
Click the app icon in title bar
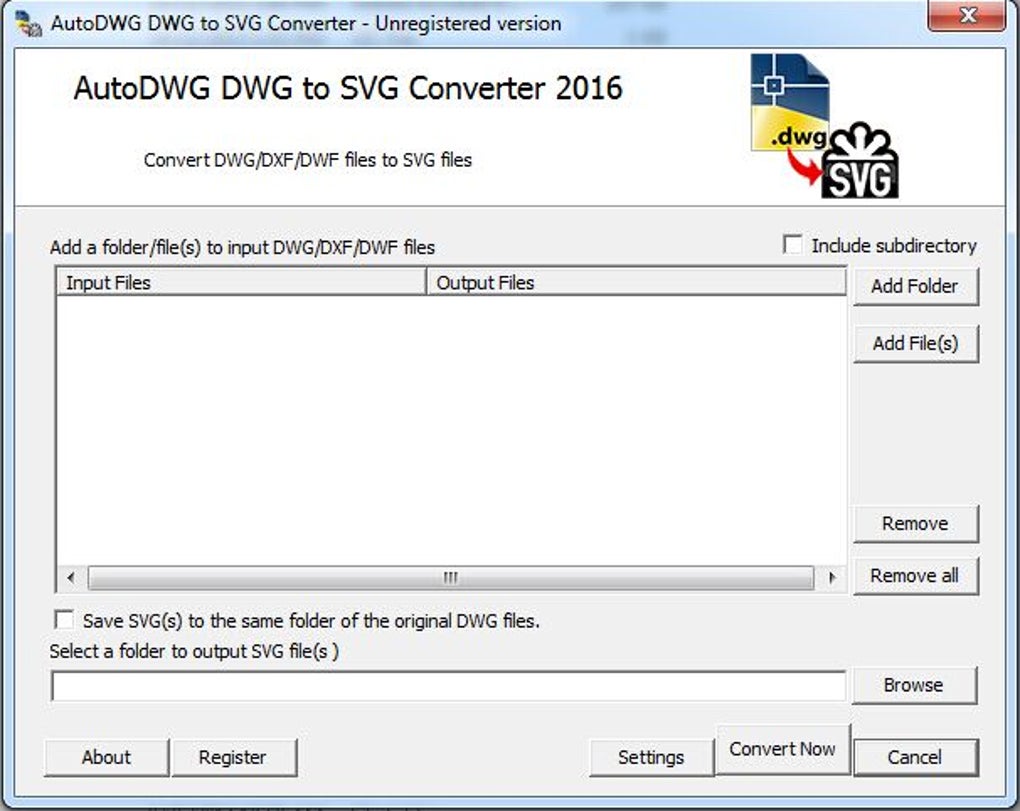(29, 24)
